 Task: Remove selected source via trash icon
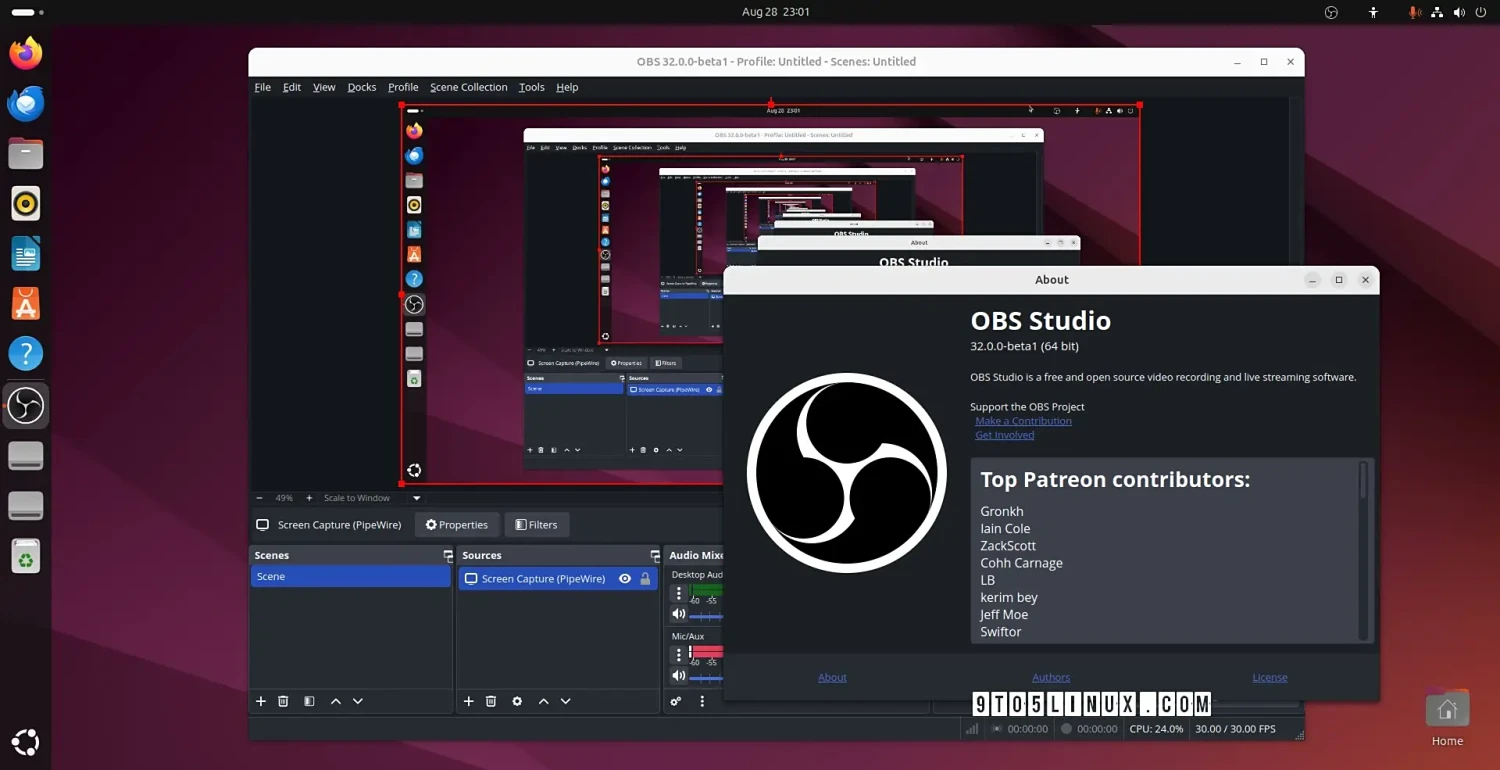[491, 701]
